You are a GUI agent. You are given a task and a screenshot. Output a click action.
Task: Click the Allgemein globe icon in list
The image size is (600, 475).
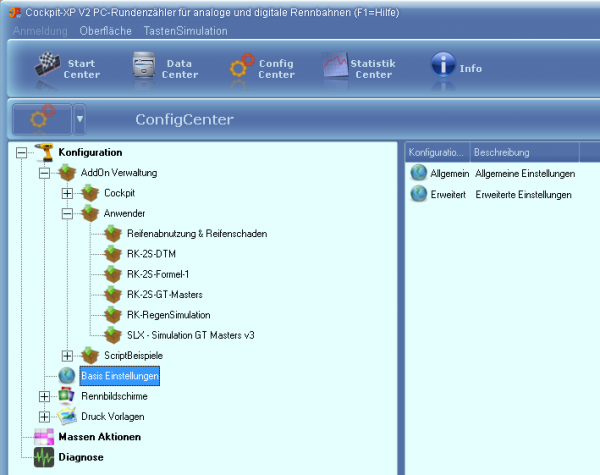tap(419, 173)
